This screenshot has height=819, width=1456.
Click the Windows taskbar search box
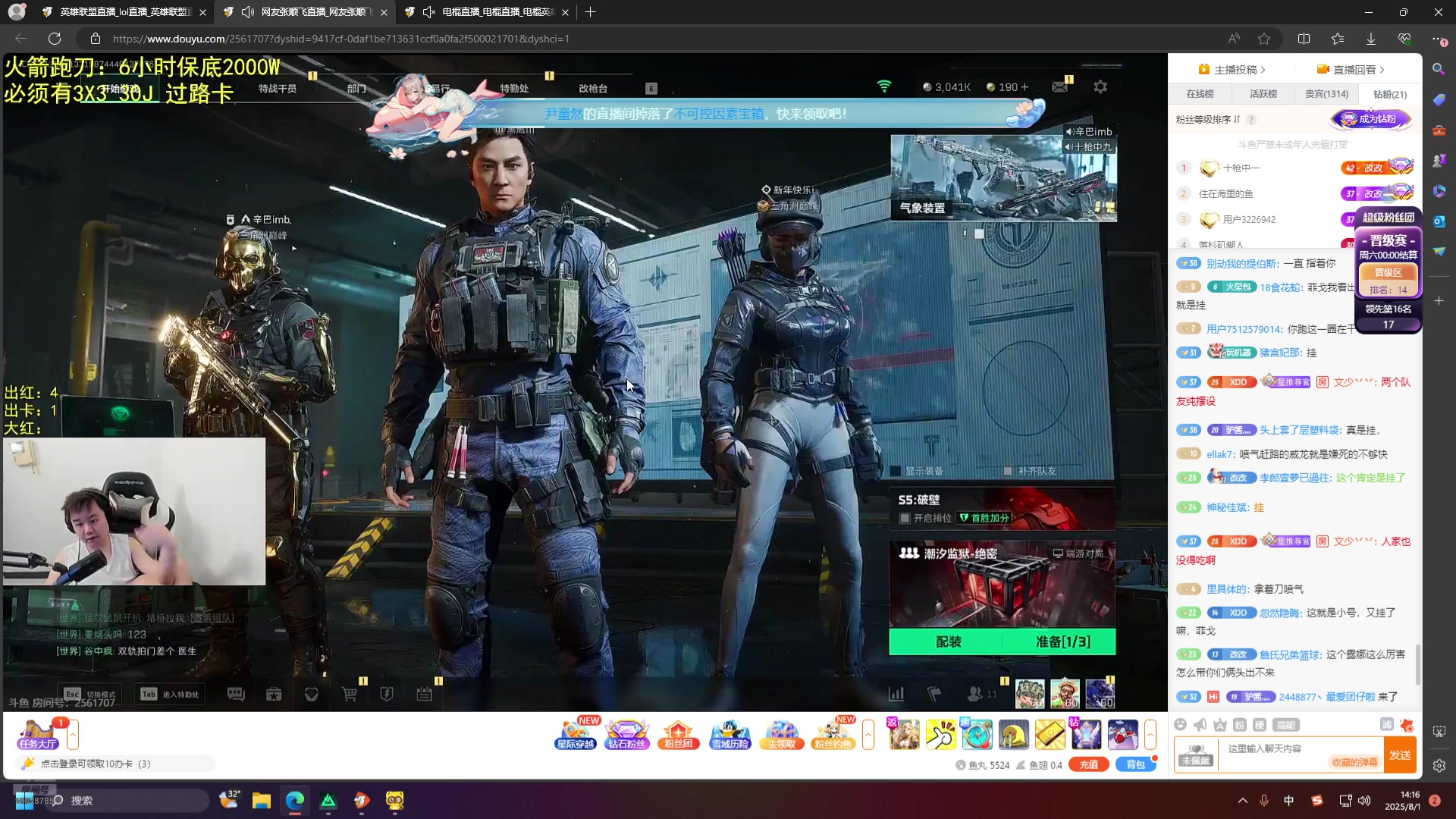pyautogui.click(x=127, y=801)
